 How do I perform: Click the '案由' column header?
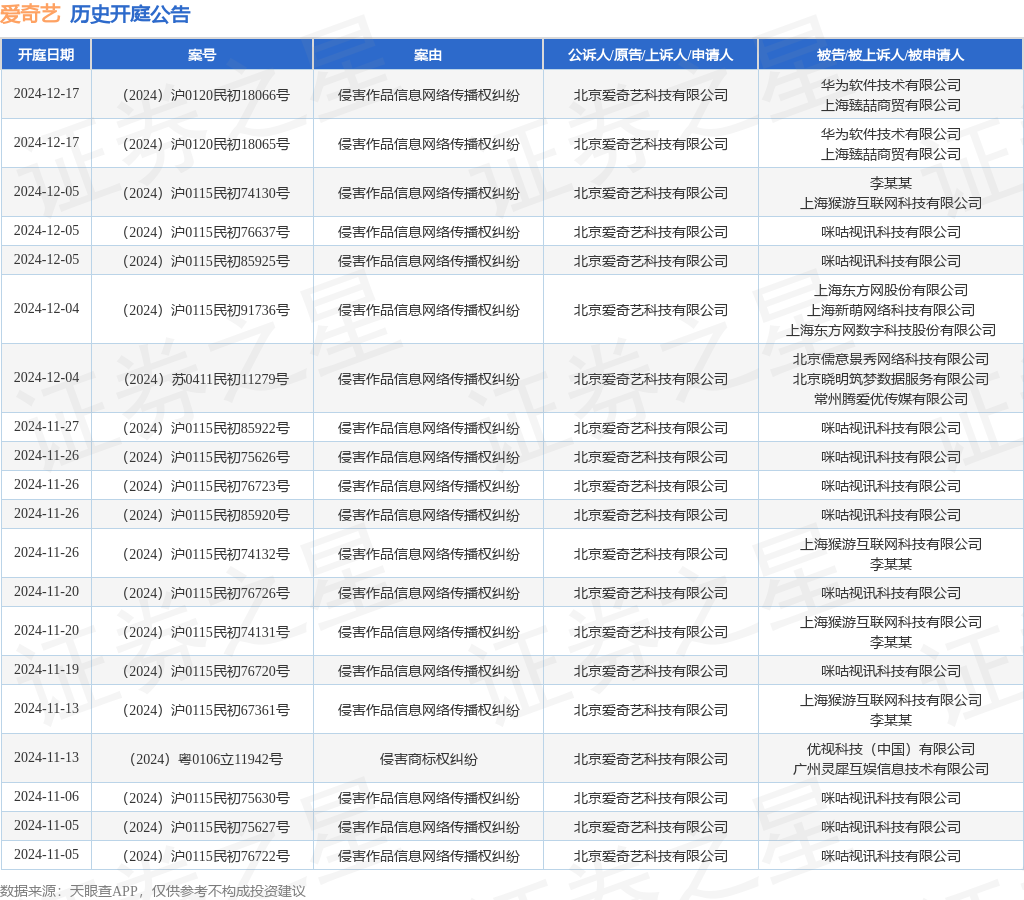tap(428, 55)
